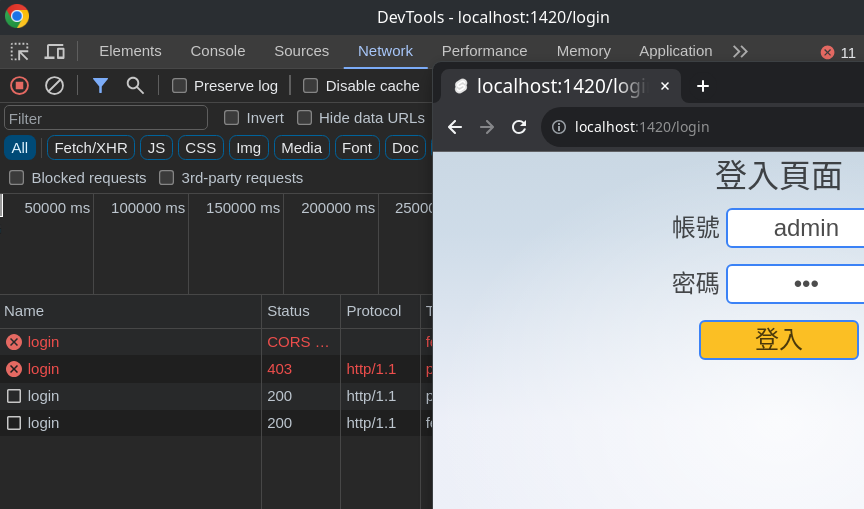
Task: Enable the Blocked requests checkbox
Action: tap(17, 177)
